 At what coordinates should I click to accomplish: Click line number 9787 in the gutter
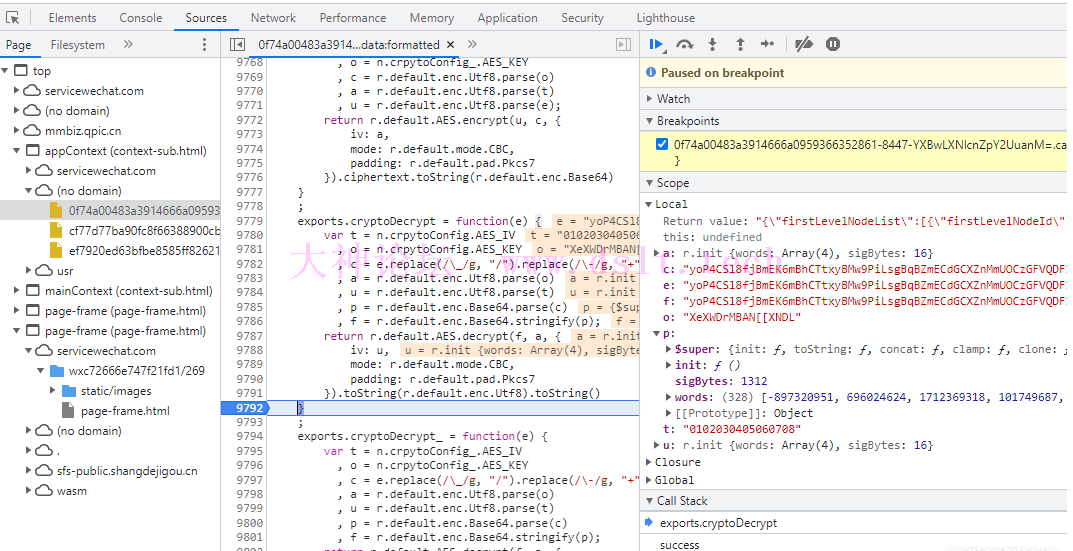249,337
